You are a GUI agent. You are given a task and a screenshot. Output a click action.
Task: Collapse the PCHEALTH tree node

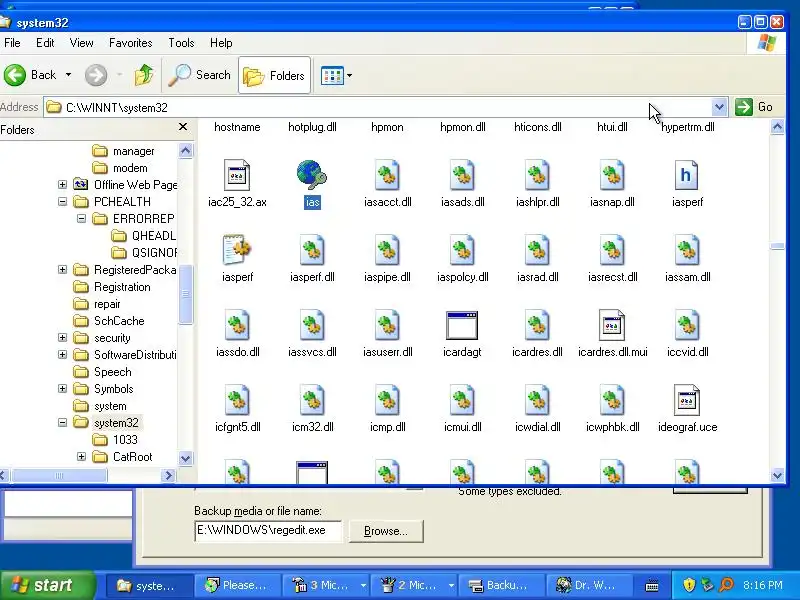tap(62, 202)
